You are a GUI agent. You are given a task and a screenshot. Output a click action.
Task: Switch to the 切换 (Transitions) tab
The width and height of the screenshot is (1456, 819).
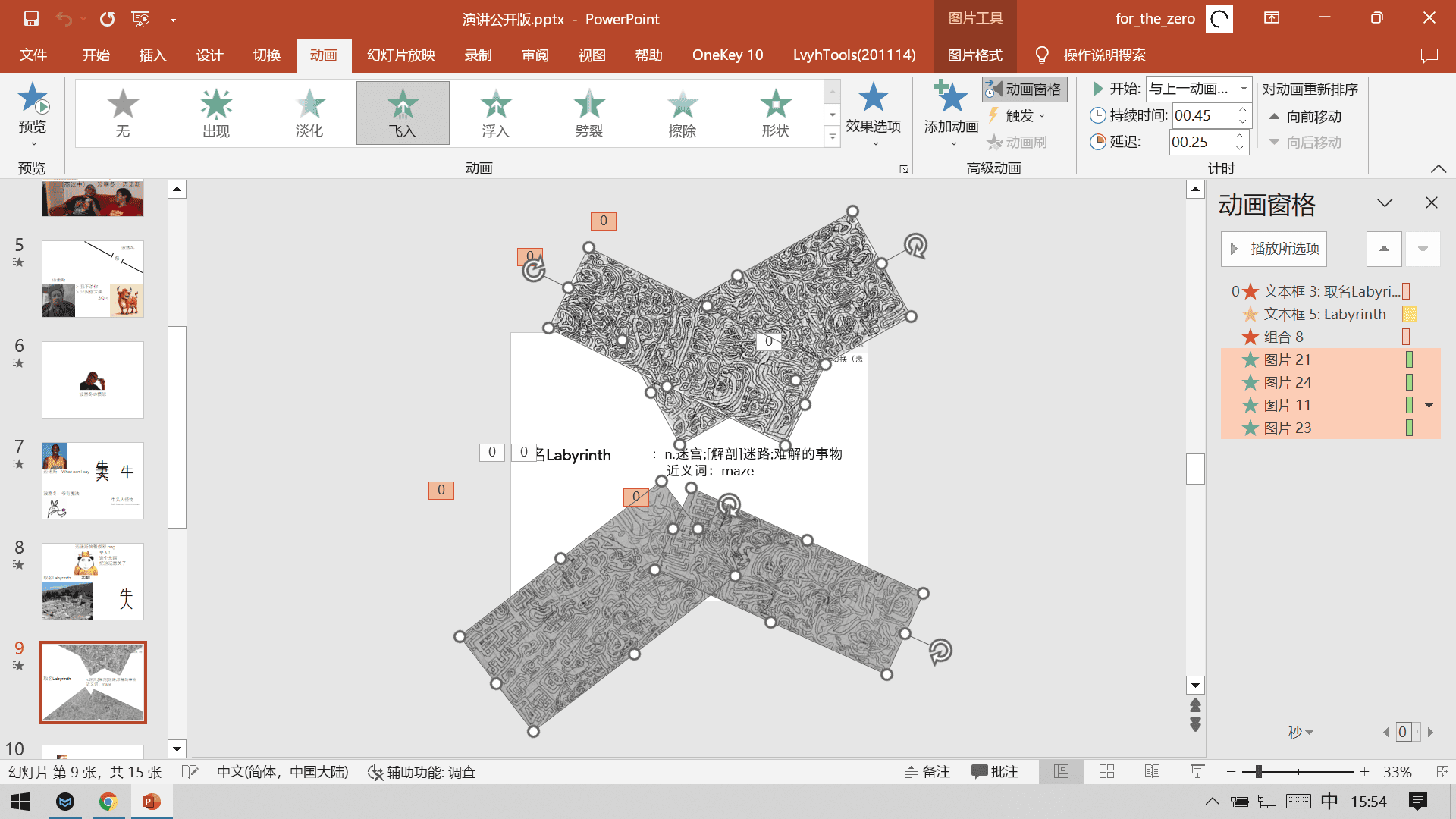[266, 55]
